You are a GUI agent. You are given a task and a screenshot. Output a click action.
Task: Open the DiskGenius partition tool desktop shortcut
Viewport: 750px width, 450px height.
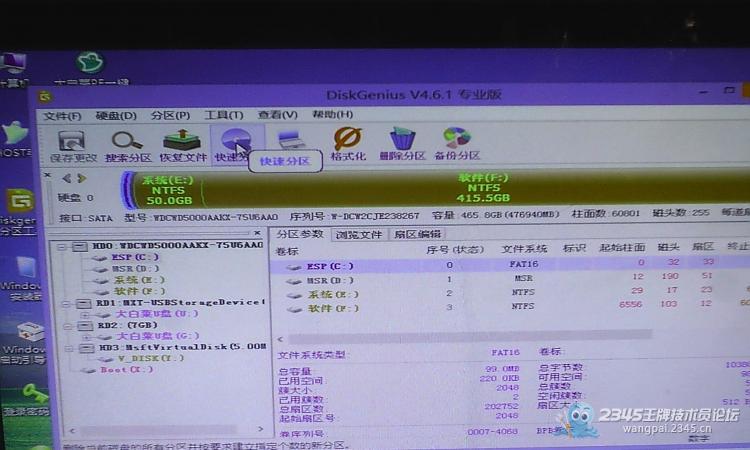point(18,212)
